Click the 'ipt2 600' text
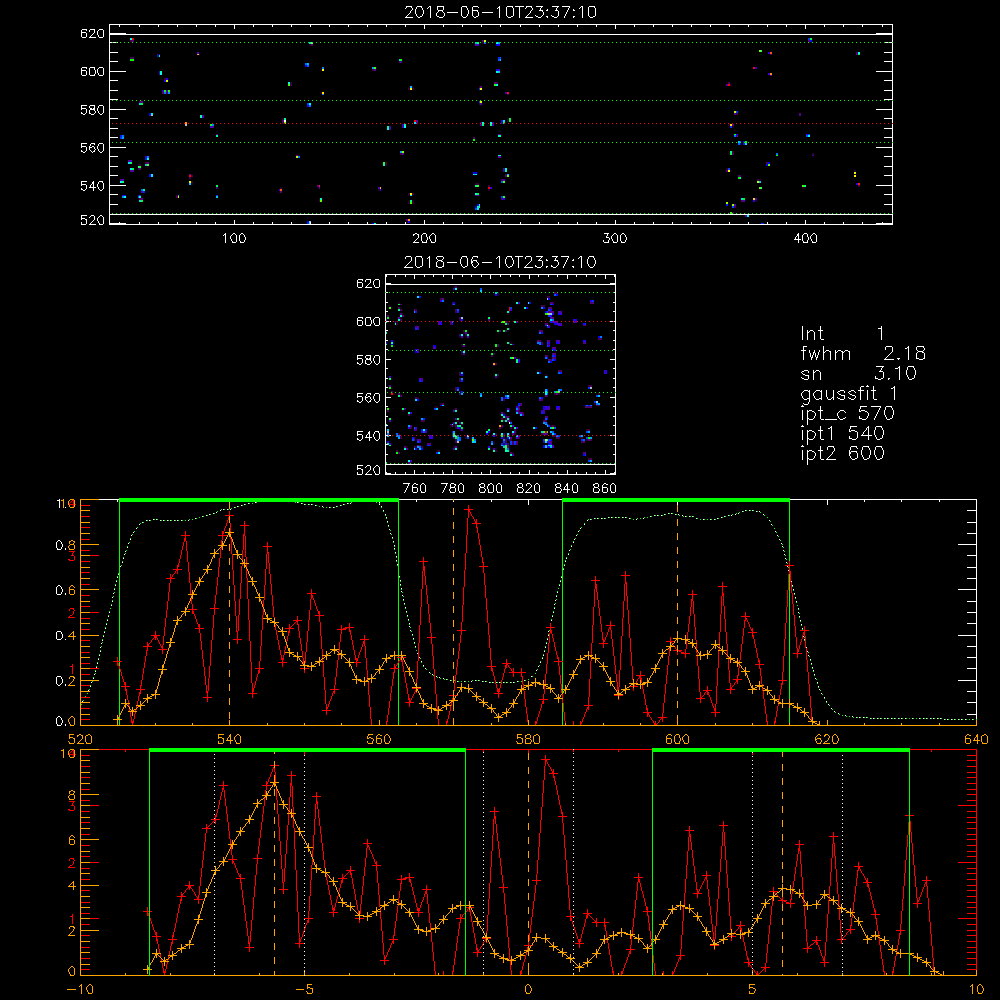Viewport: 1000px width, 1000px height. [x=842, y=453]
